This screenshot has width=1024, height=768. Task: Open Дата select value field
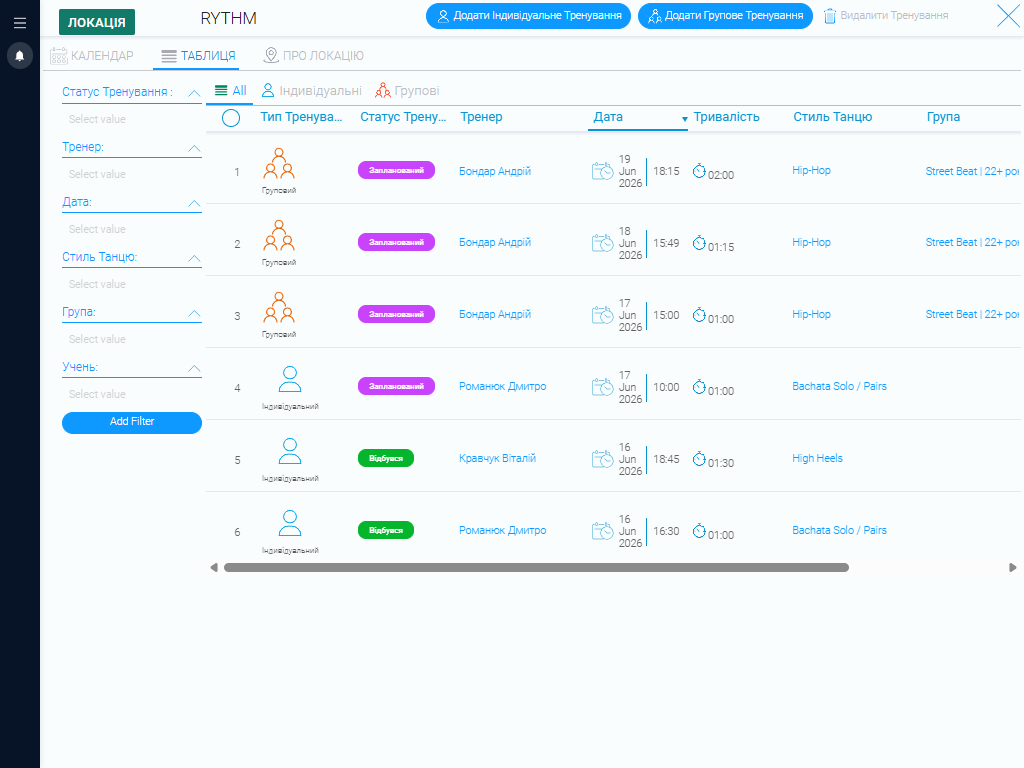(x=132, y=229)
